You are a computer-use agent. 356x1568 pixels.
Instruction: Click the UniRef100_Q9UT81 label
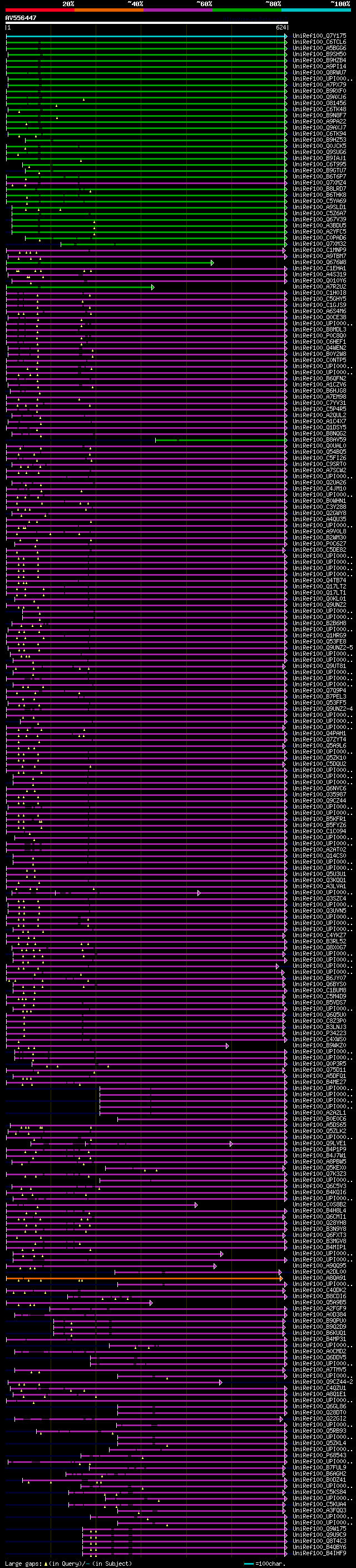pos(319,666)
